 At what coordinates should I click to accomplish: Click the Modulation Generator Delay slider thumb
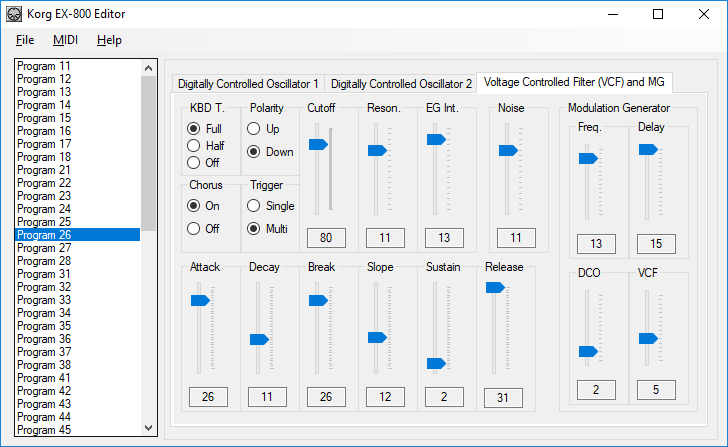(x=648, y=149)
